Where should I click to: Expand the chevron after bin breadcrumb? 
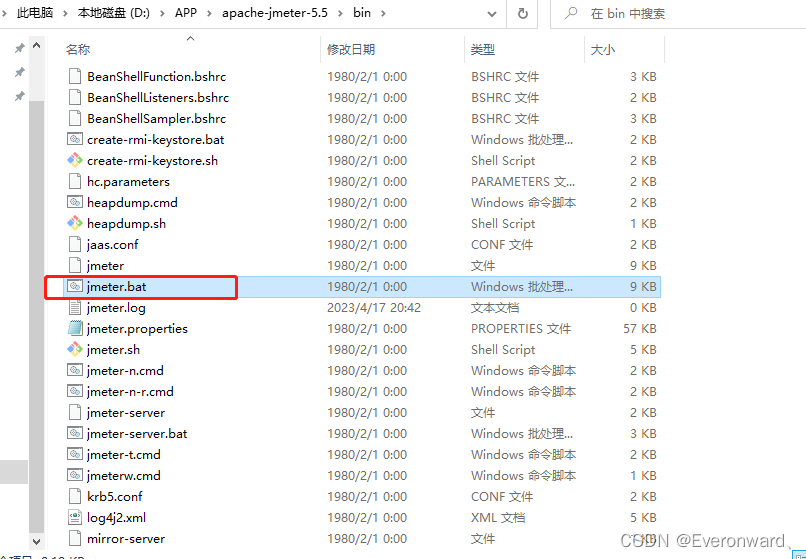pyautogui.click(x=383, y=13)
